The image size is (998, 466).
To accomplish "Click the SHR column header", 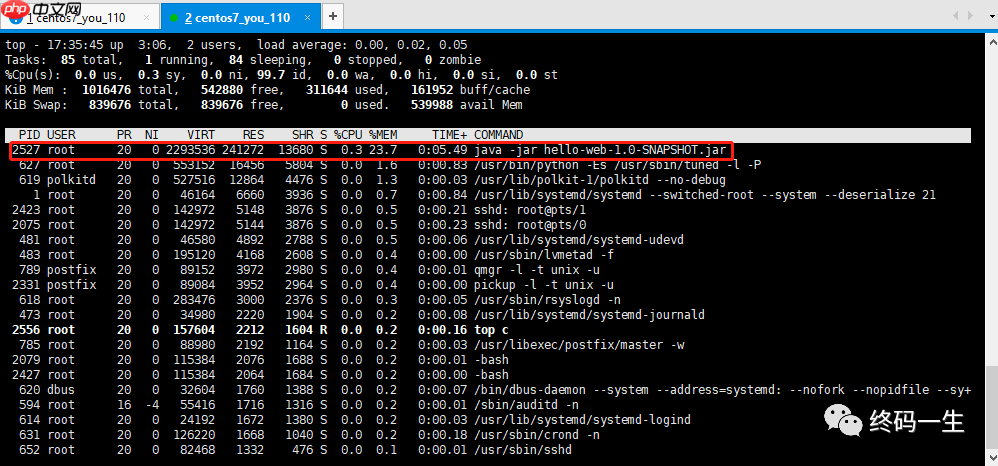I will [x=302, y=135].
